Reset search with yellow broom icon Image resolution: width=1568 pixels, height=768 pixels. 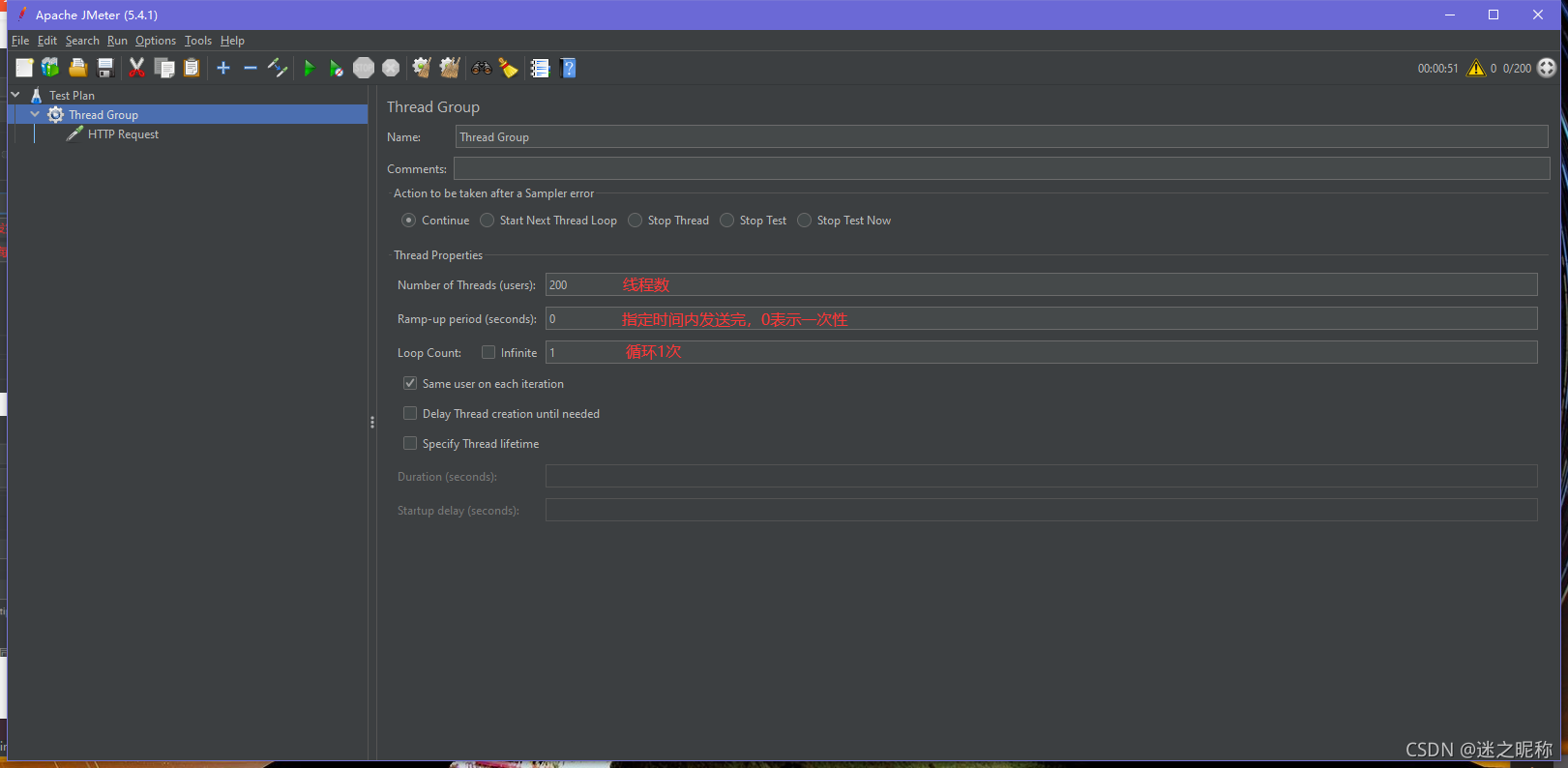pyautogui.click(x=508, y=68)
